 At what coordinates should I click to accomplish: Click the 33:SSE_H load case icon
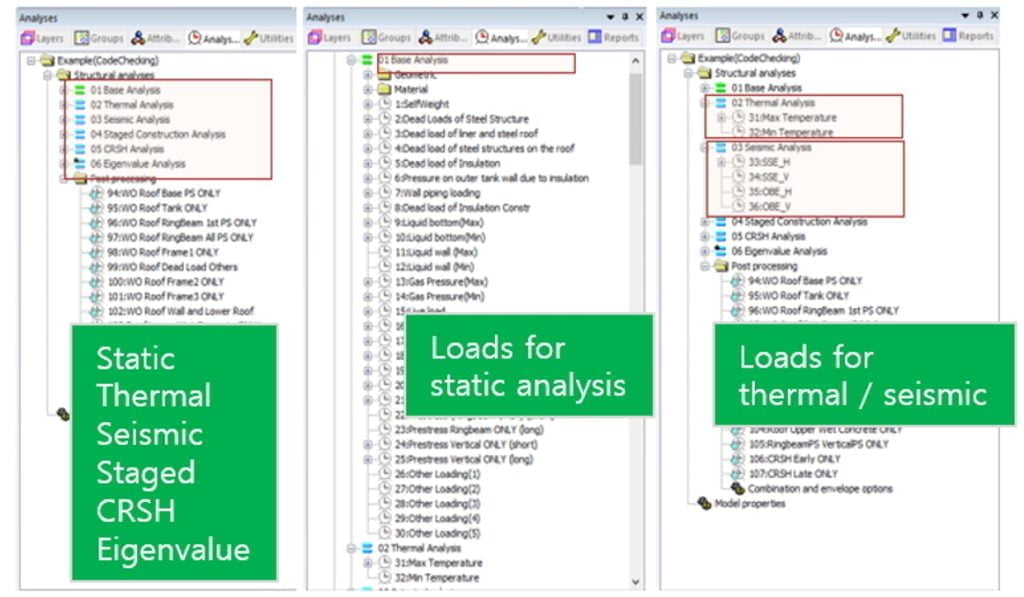tap(738, 162)
